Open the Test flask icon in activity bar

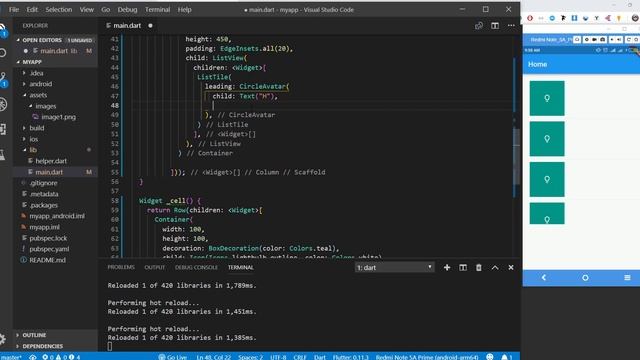(x=3, y=155)
